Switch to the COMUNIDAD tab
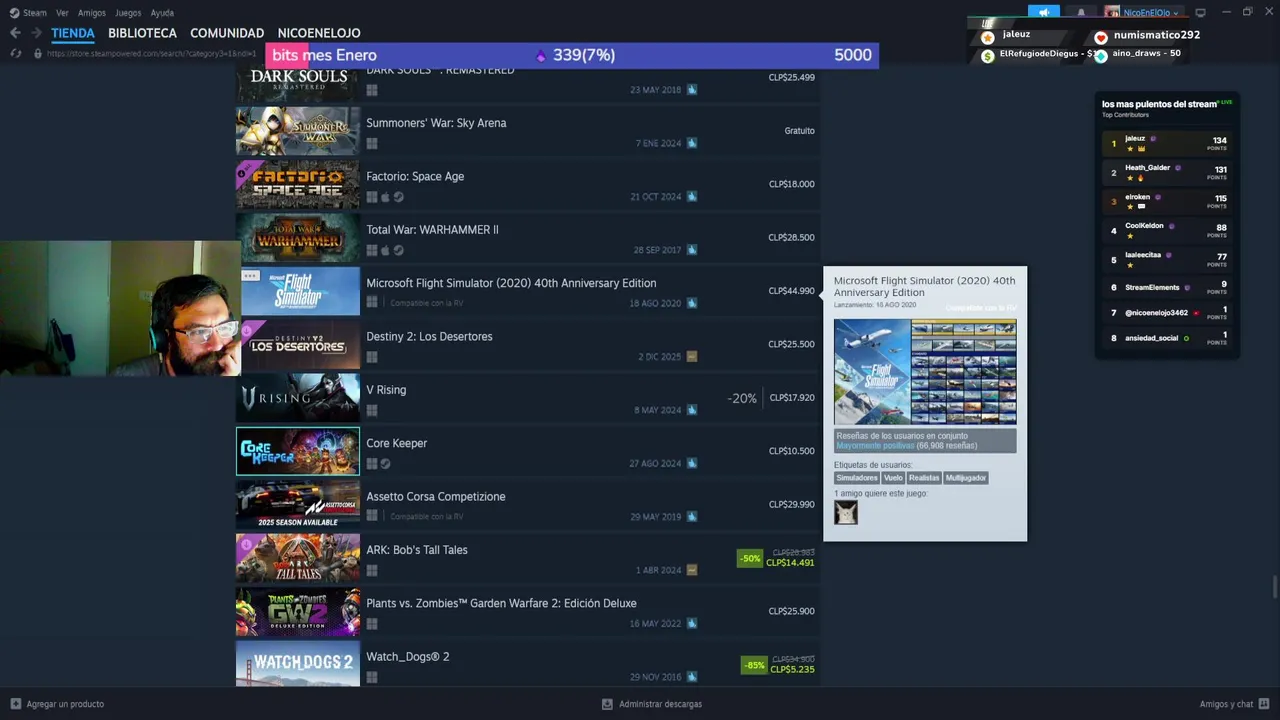1280x720 pixels. coord(227,33)
